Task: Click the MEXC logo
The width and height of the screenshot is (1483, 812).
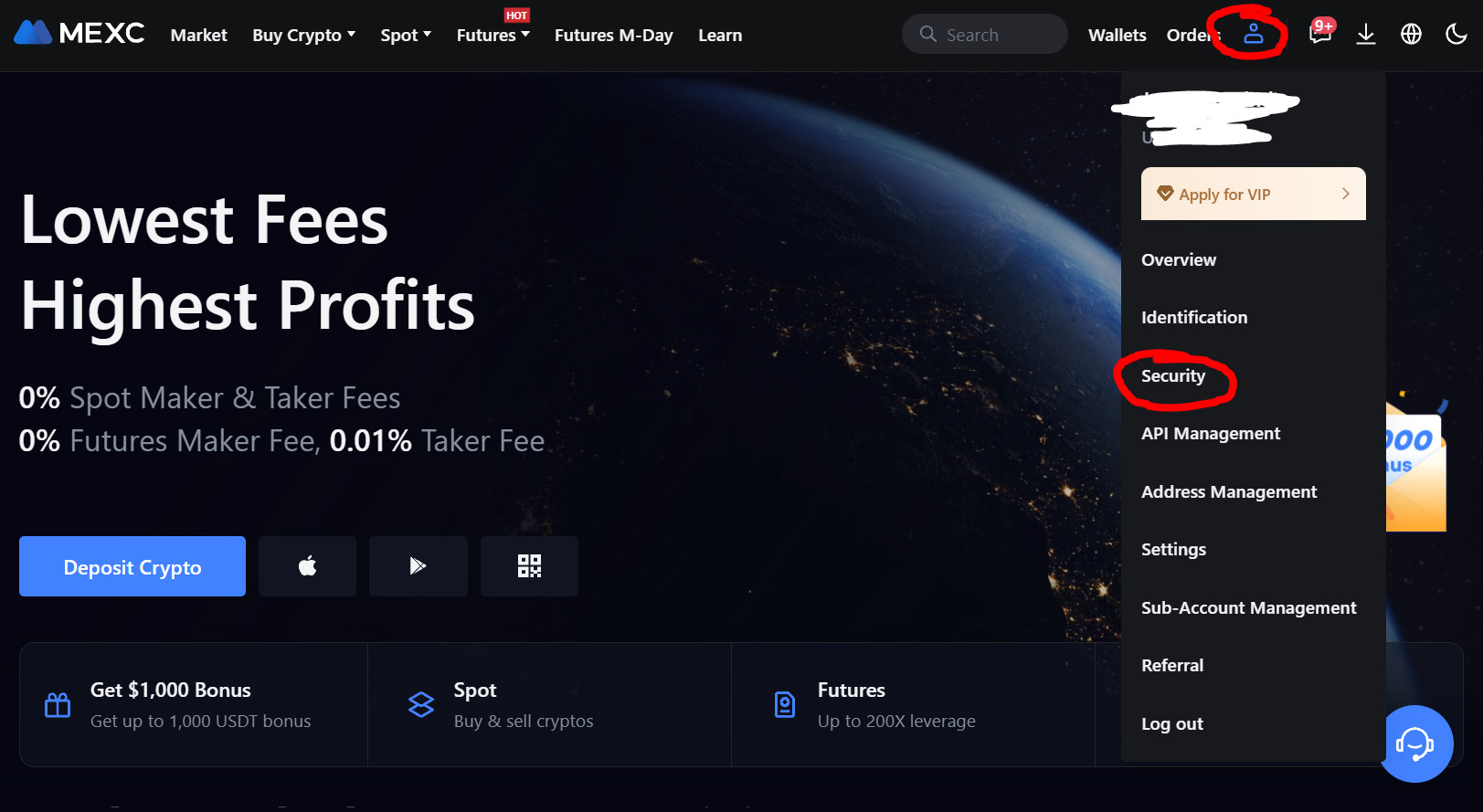Action: coord(79,34)
